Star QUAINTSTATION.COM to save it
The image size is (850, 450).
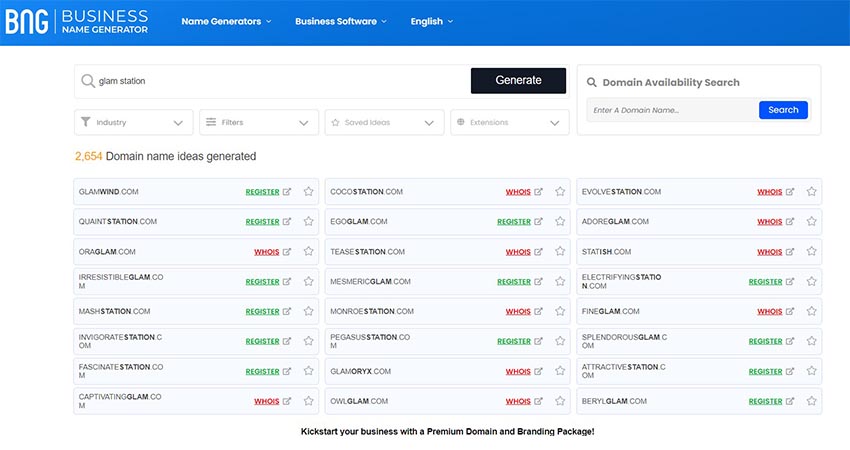click(308, 222)
